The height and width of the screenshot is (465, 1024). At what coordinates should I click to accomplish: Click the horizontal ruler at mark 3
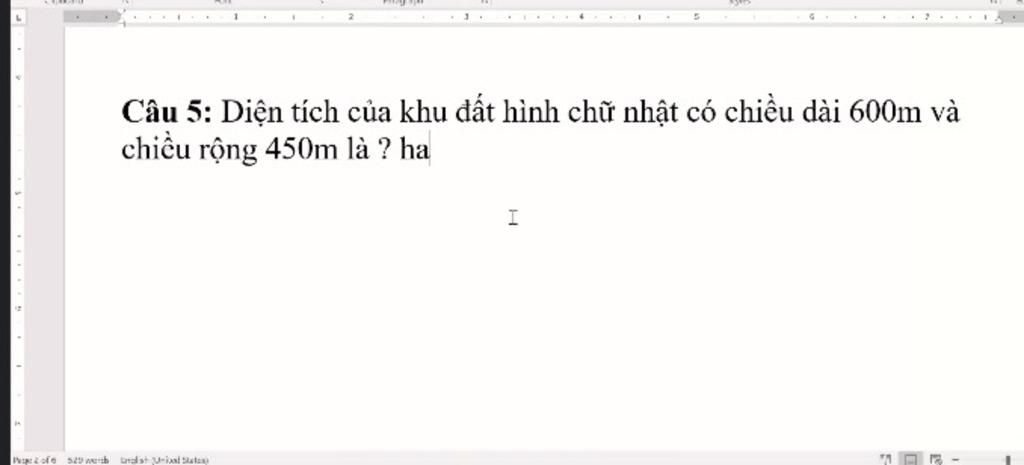coord(466,16)
